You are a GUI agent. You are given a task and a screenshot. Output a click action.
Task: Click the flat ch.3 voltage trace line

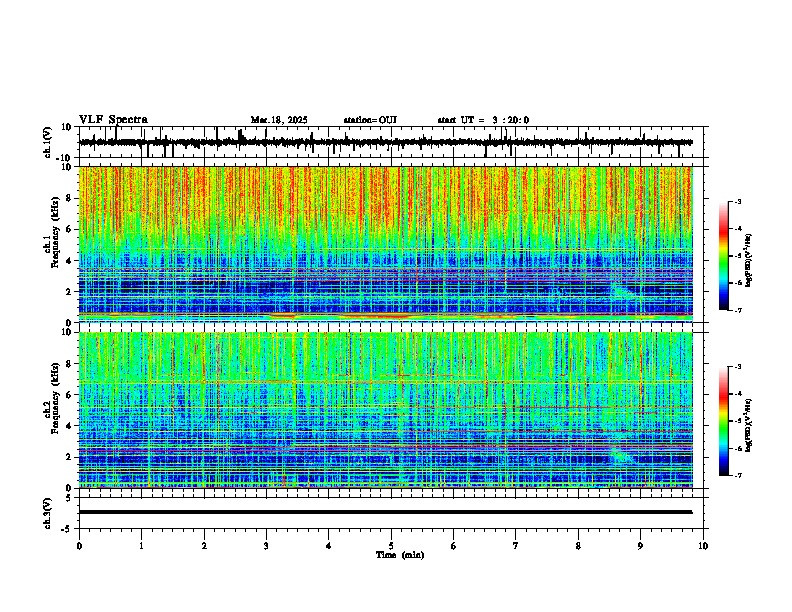(385, 512)
